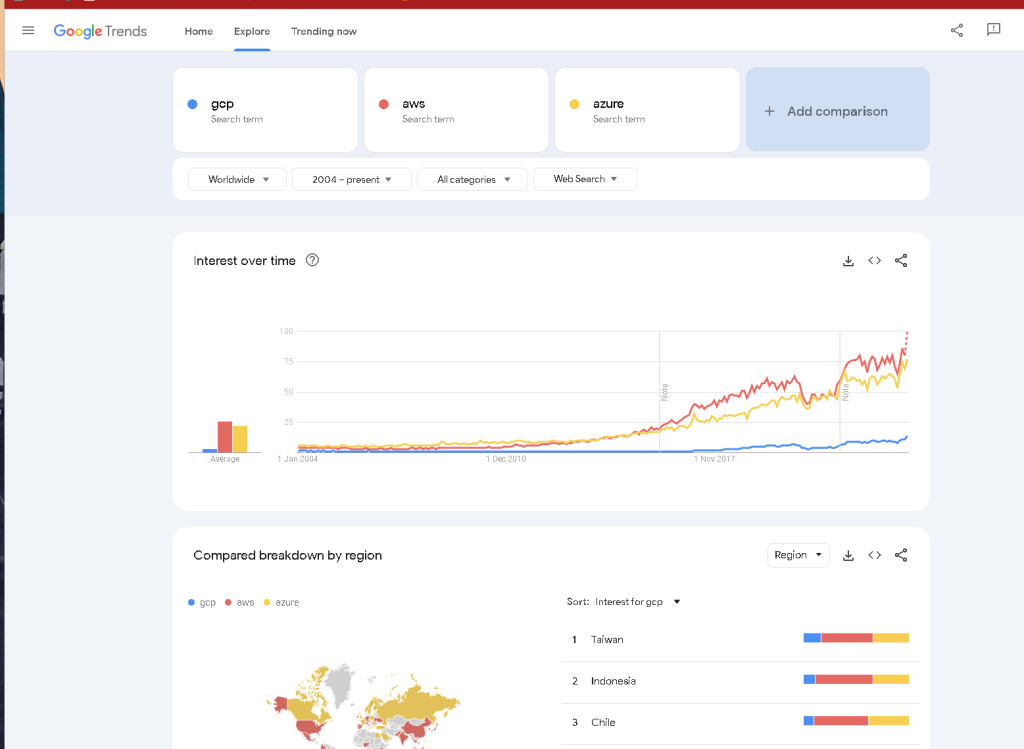Click aws in the map legend

tap(240, 602)
